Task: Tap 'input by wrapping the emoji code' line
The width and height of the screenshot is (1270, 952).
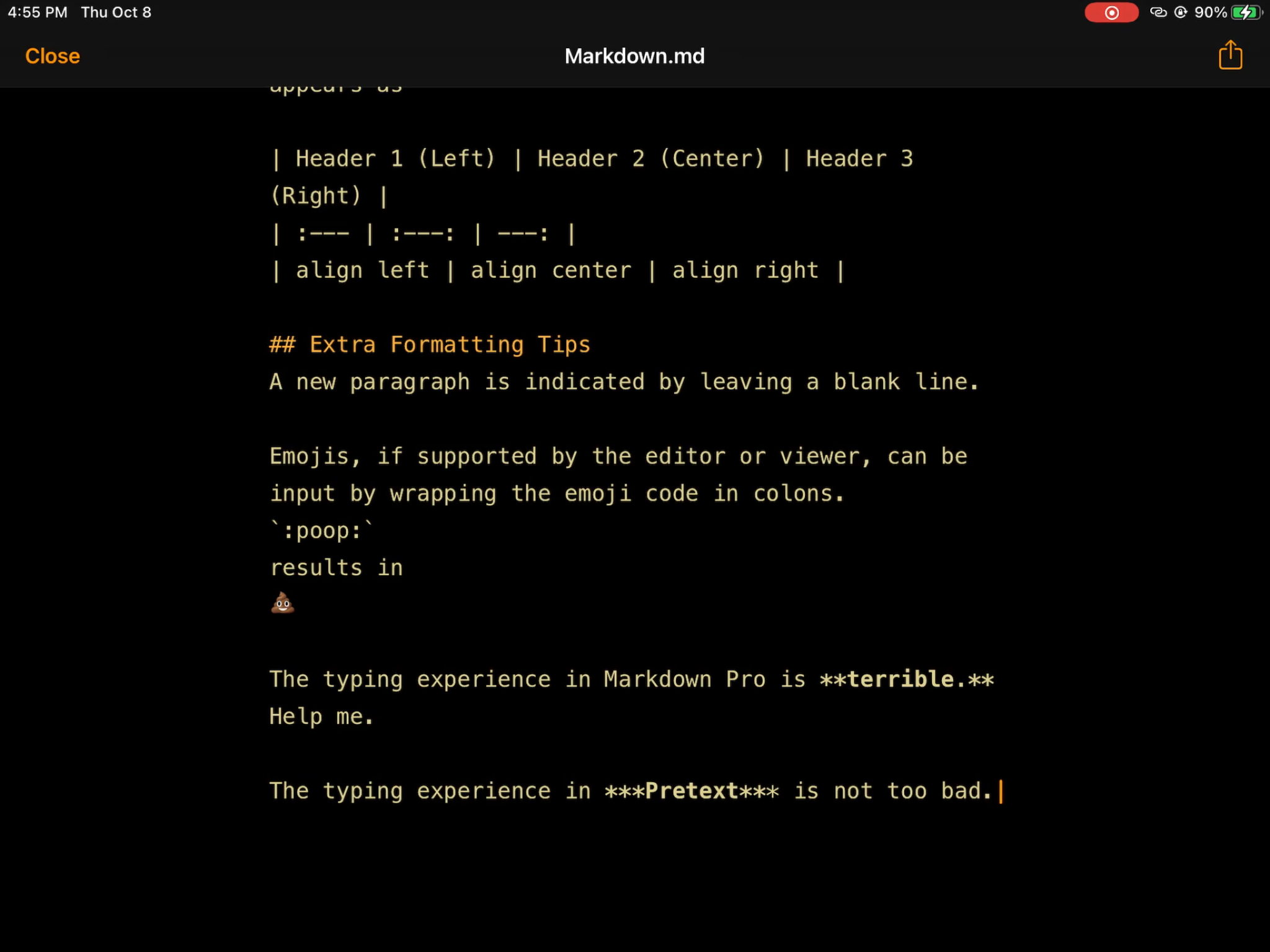Action: tap(557, 493)
